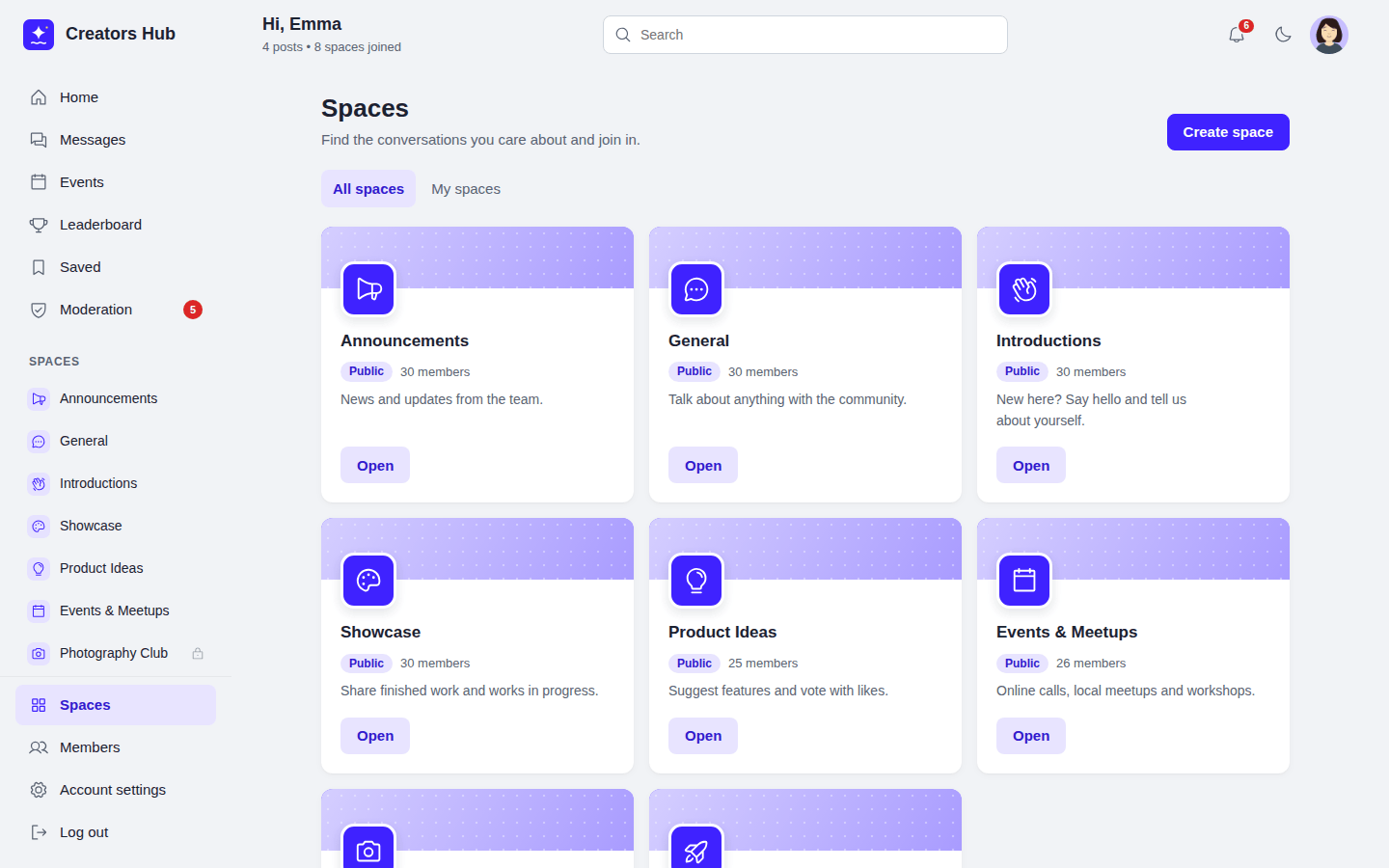Click the General card chat bubble icon

click(696, 289)
